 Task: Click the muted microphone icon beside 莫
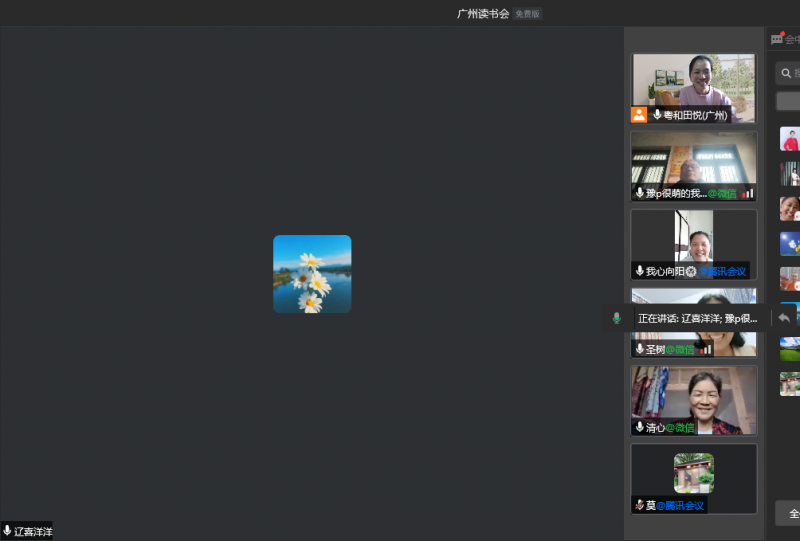coord(639,505)
